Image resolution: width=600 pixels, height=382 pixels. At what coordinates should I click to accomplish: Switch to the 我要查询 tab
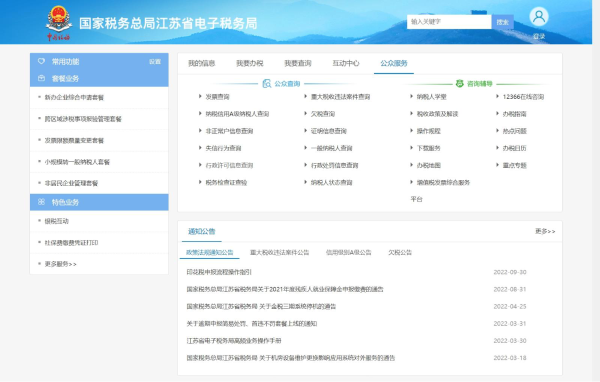(297, 63)
